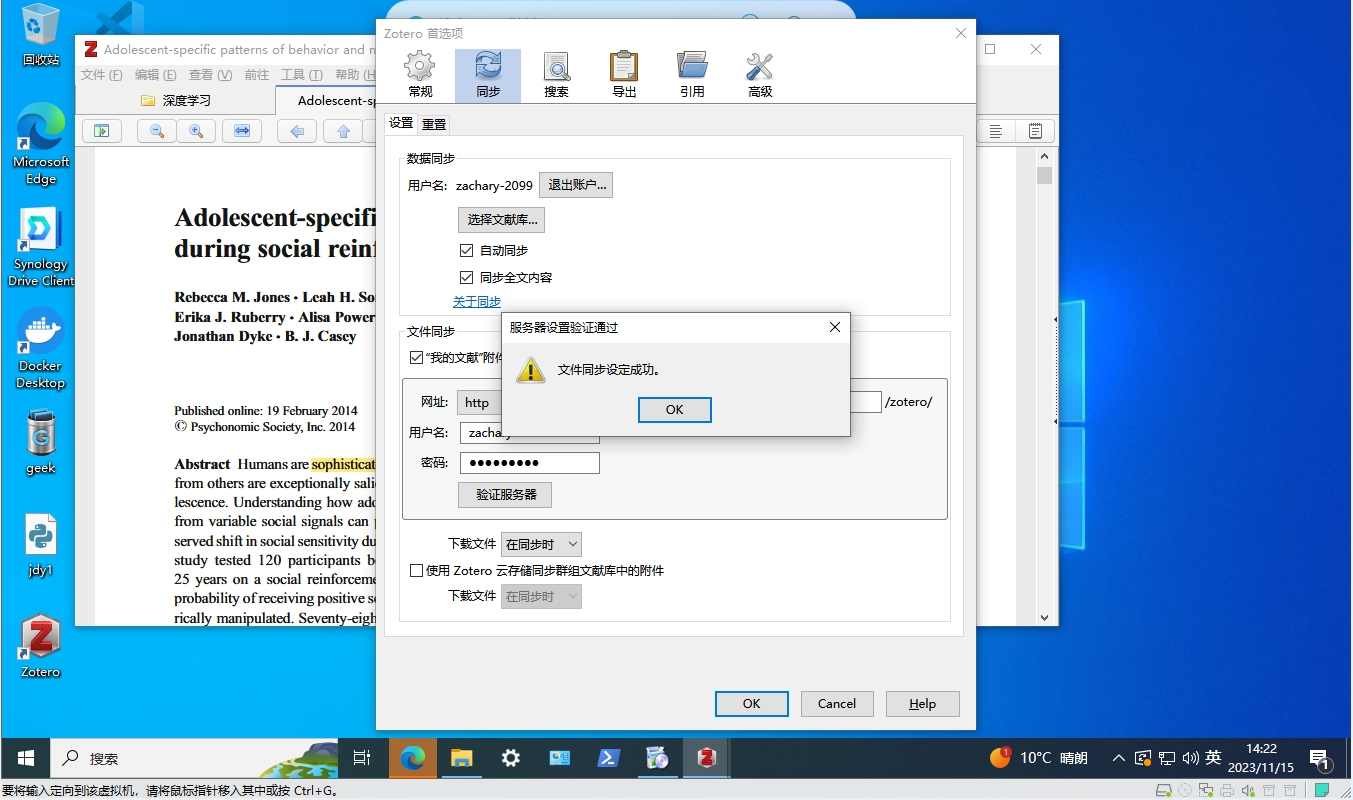Click OK in the verification success dialog

coord(674,410)
